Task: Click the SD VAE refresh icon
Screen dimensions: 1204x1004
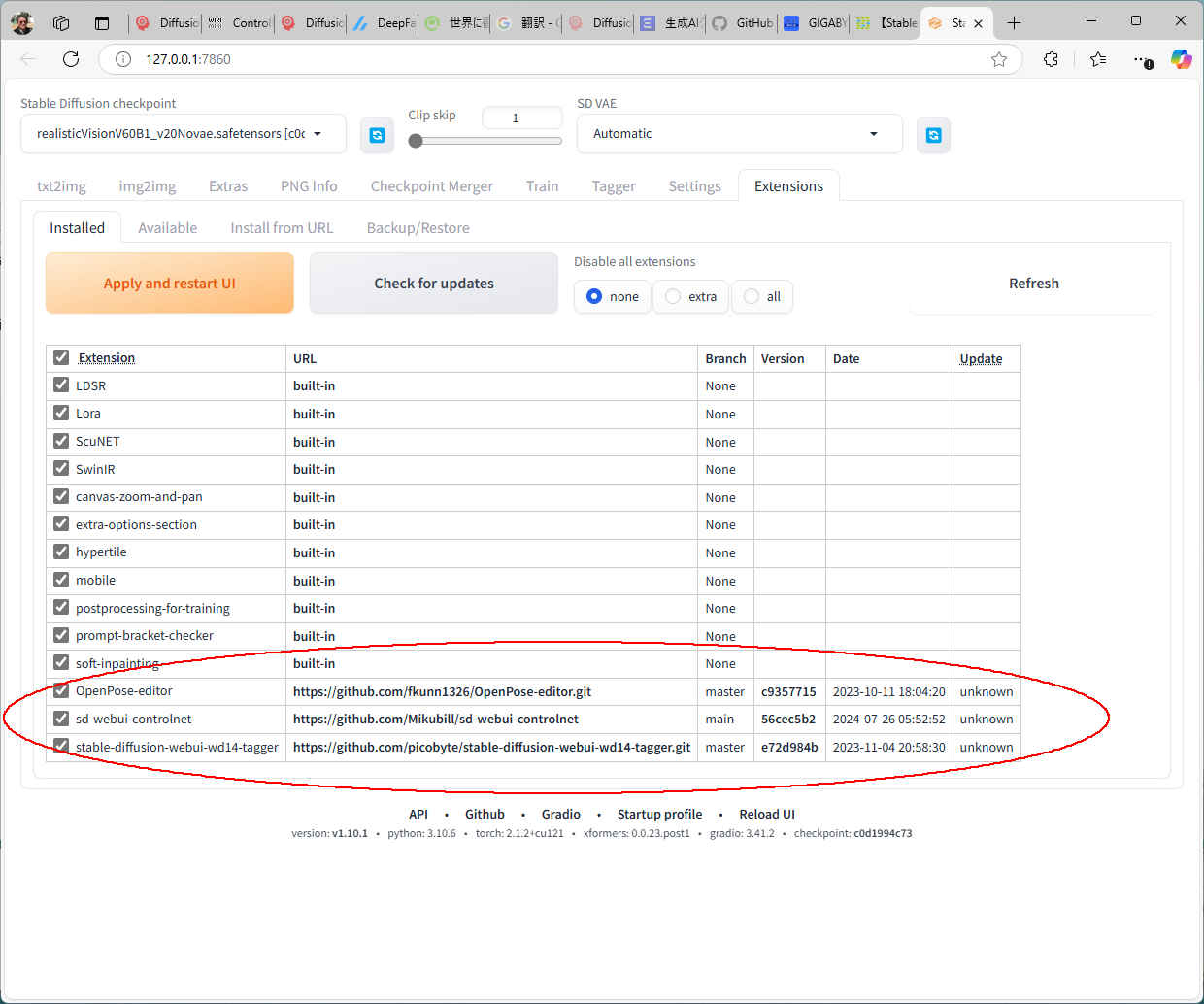Action: (x=933, y=135)
